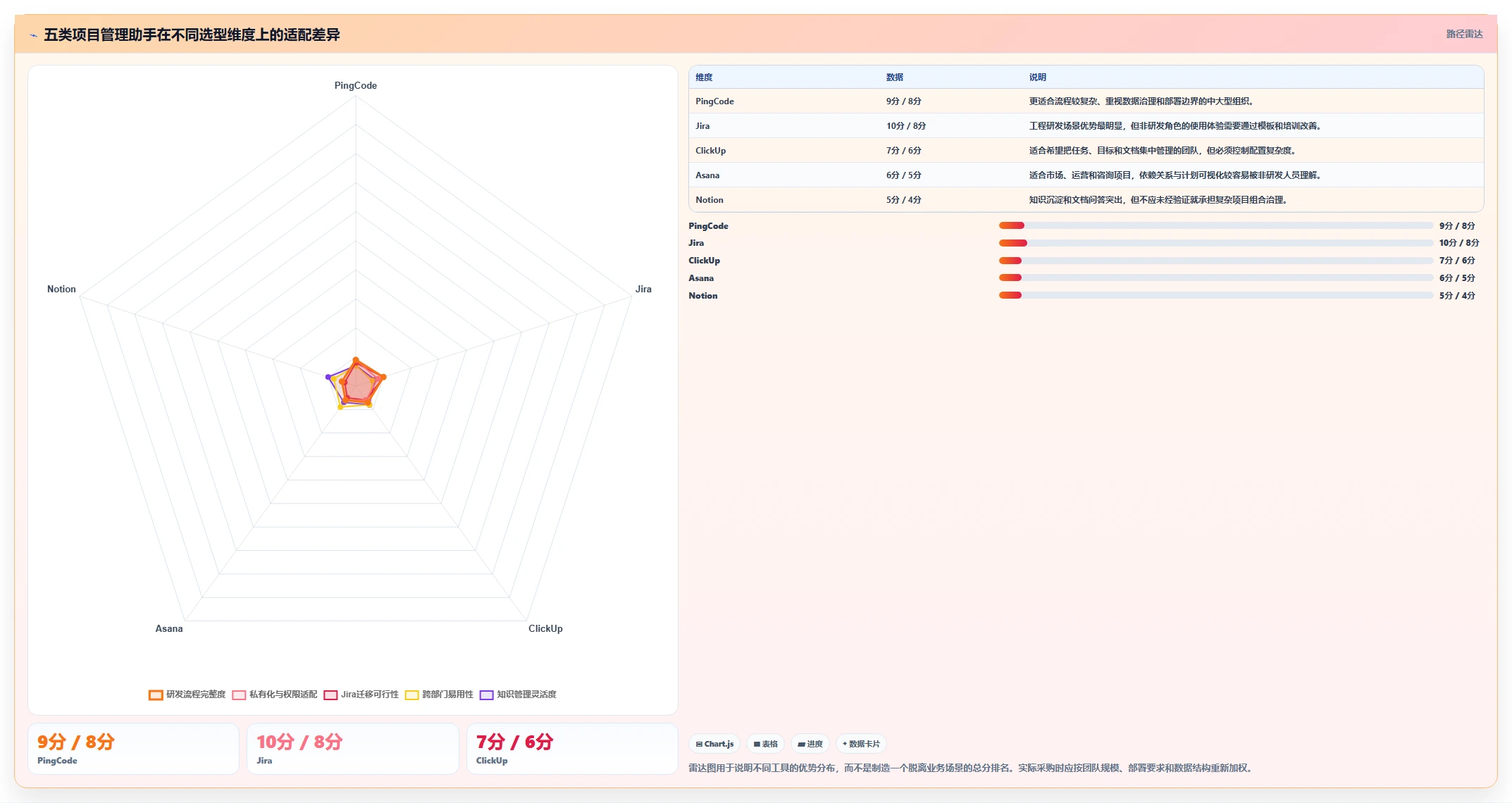The width and height of the screenshot is (1512, 803).
Task: Click Notion cell in the table
Action: tap(709, 200)
